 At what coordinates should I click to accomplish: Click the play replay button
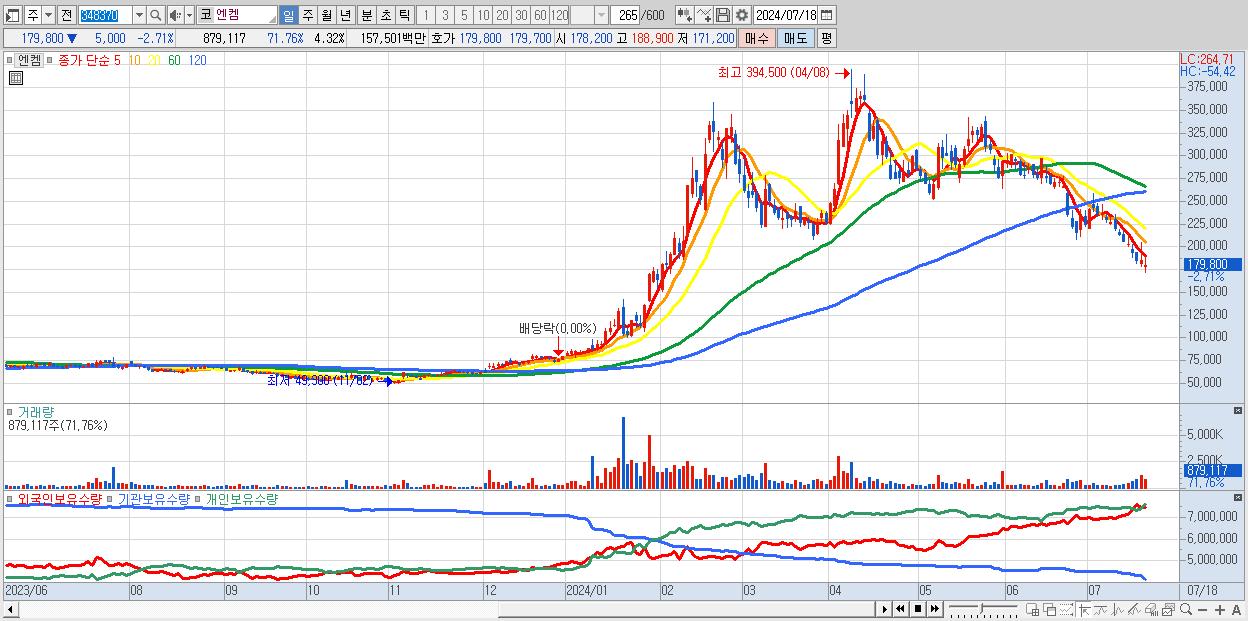pos(884,609)
